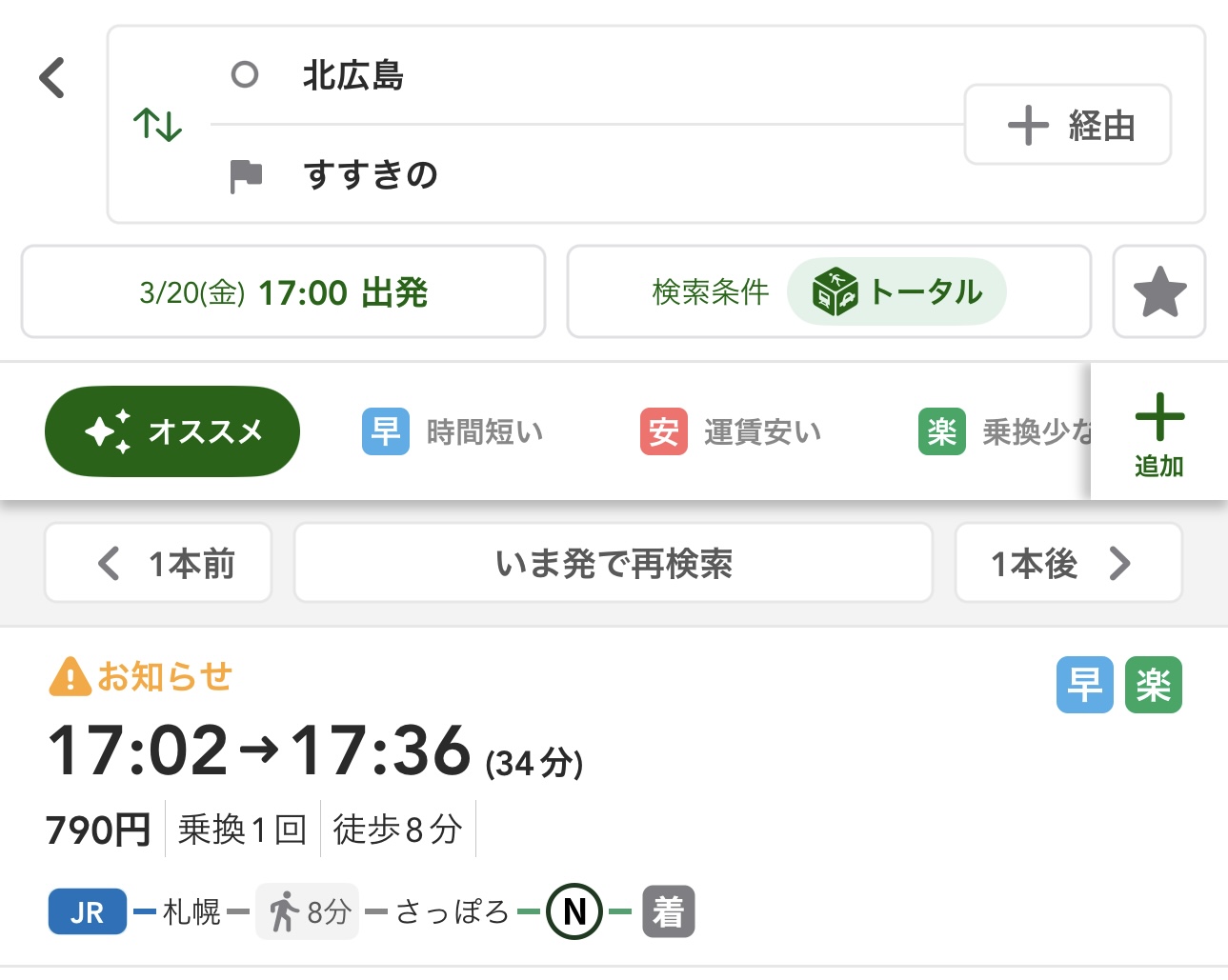
Task: Select the オススメ tab
Action: [172, 431]
